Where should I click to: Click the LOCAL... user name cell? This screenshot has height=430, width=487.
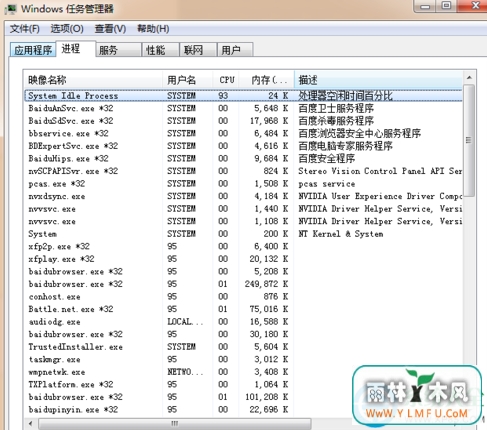(x=185, y=322)
